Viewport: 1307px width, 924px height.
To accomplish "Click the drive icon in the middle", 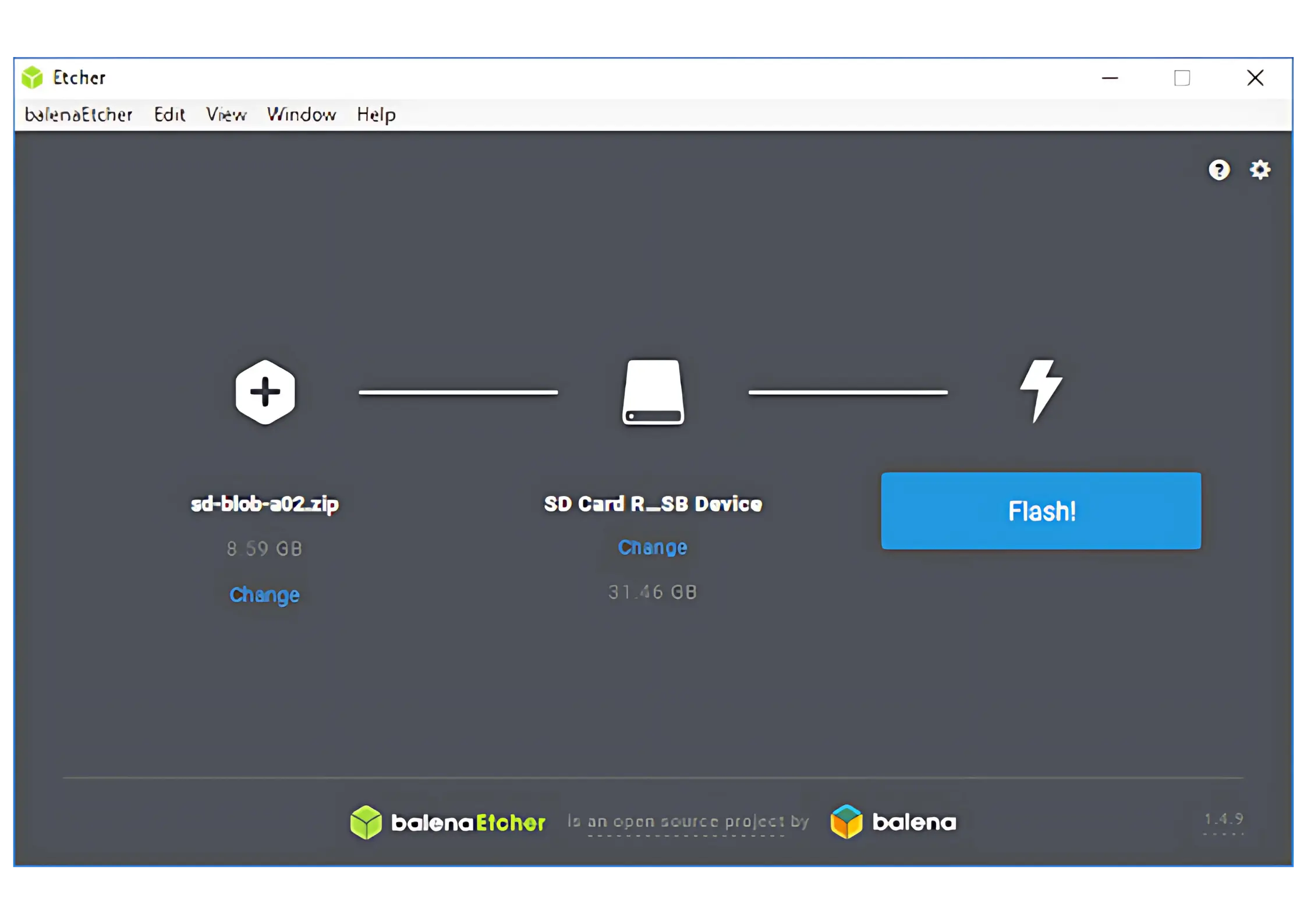I will tap(653, 392).
